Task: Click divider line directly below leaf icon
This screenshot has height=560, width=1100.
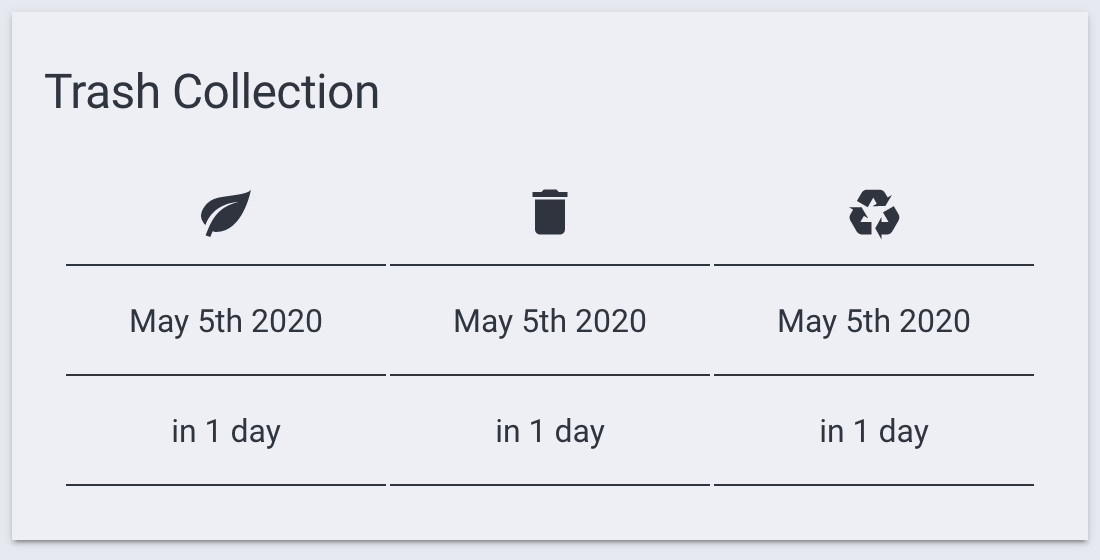Action: coord(226,265)
